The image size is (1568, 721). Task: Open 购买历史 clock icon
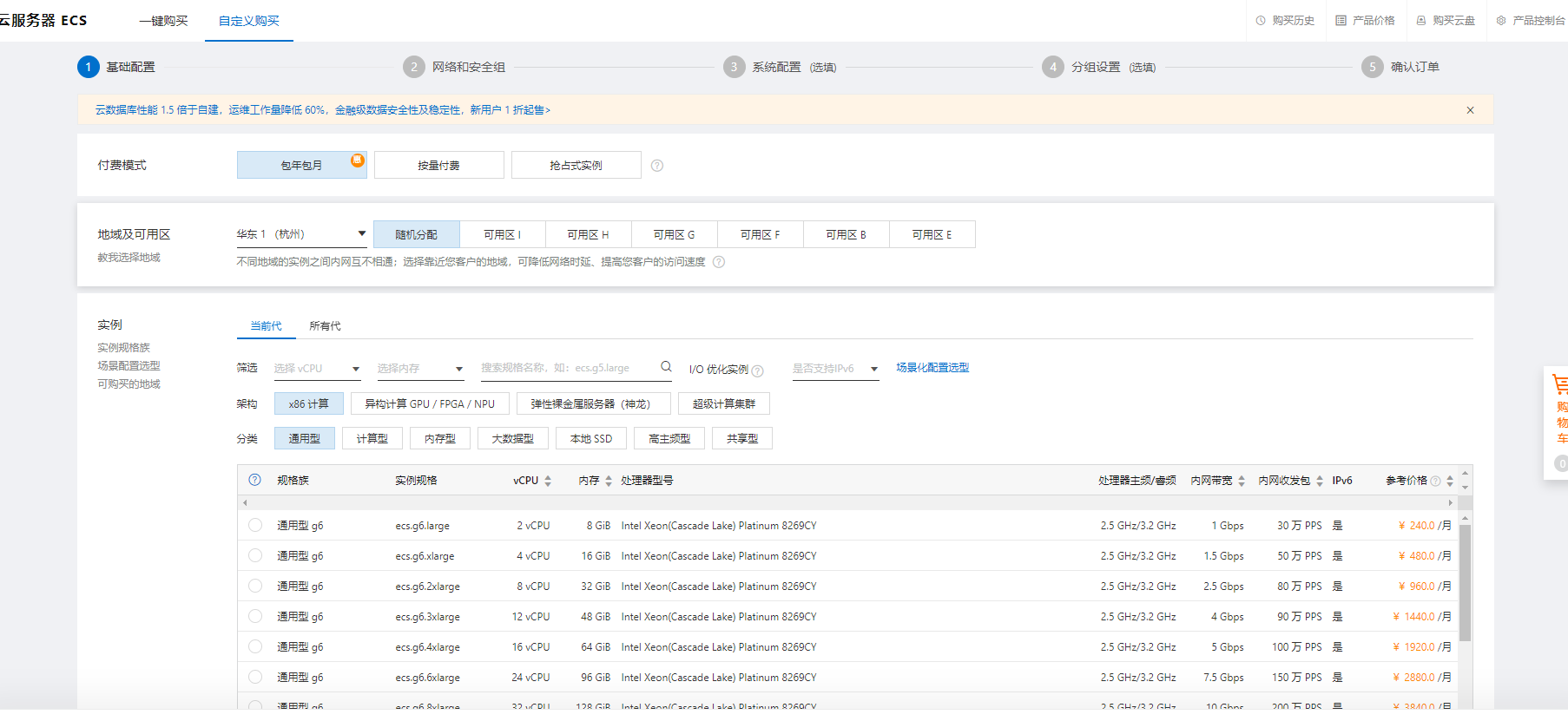1261,20
